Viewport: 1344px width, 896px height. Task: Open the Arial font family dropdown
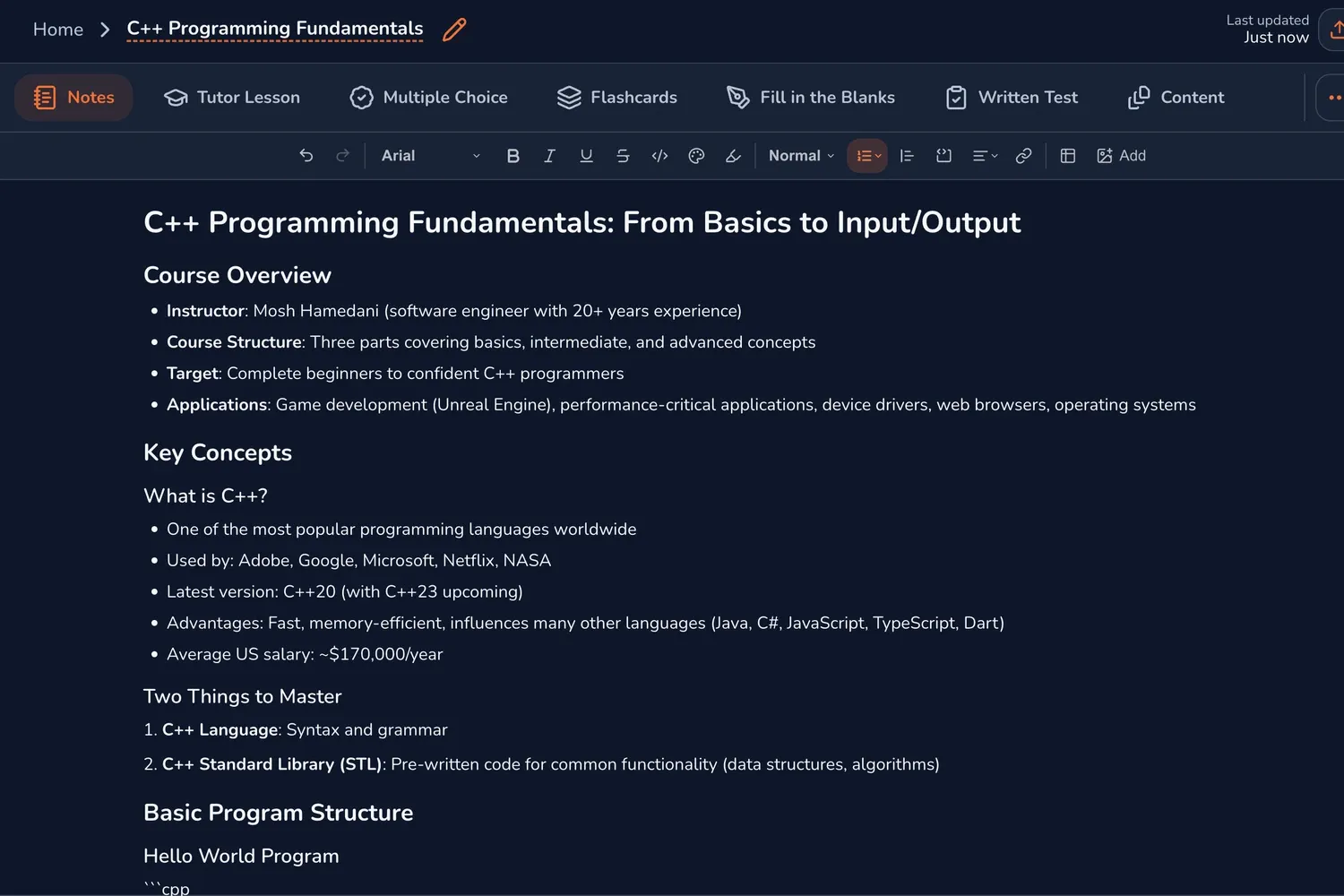tap(430, 156)
